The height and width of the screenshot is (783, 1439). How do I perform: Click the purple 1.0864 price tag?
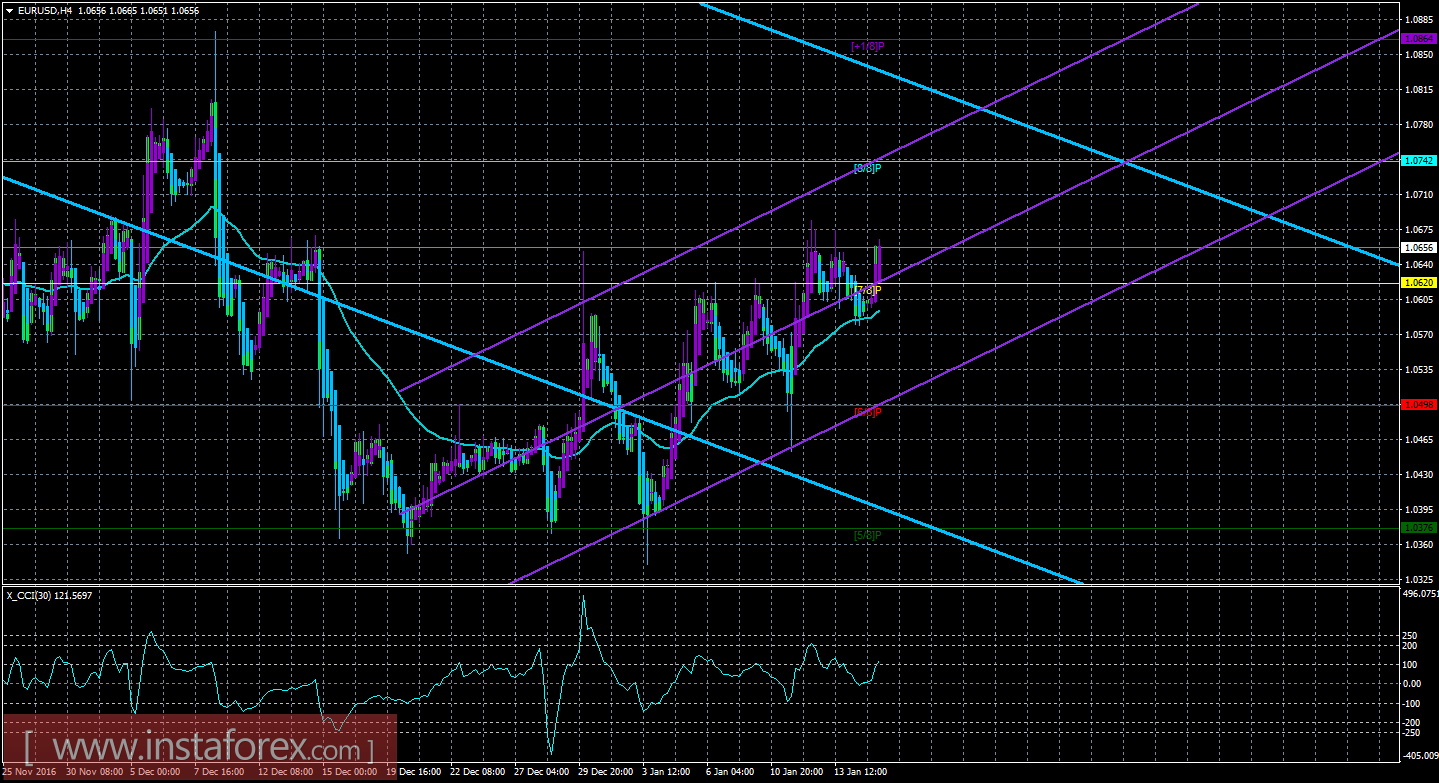[1419, 38]
